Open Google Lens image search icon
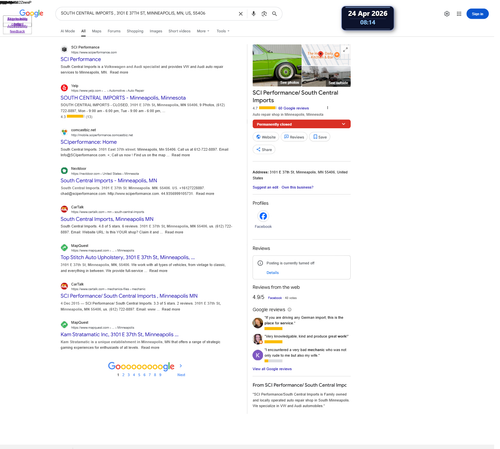 point(264,14)
